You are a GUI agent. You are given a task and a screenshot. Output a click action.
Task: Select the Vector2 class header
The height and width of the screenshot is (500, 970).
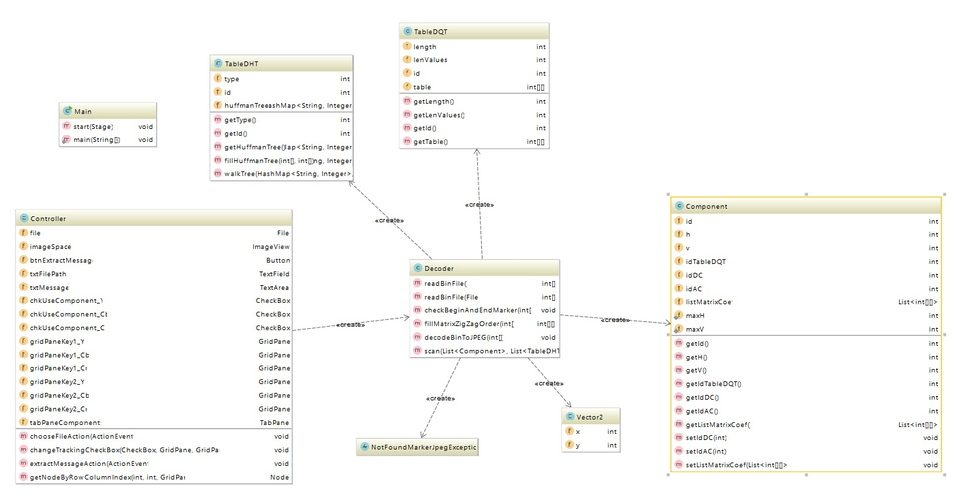(591, 416)
